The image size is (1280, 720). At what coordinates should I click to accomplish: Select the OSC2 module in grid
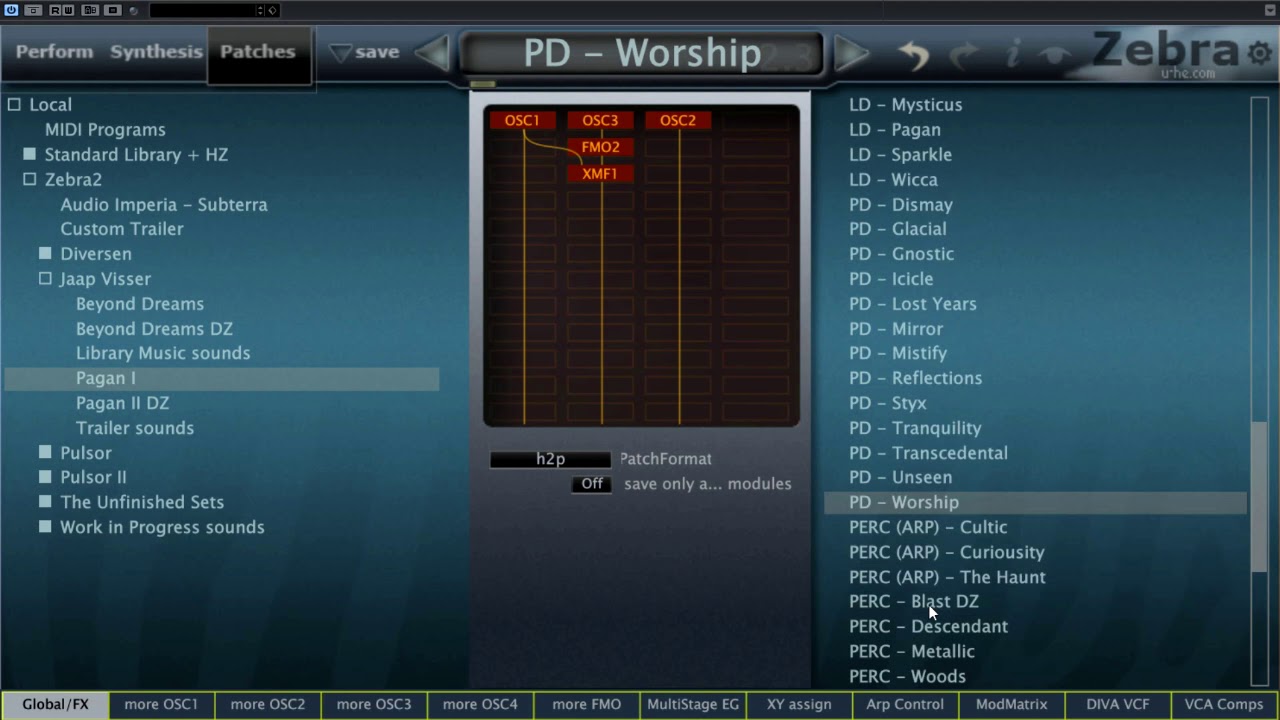678,120
